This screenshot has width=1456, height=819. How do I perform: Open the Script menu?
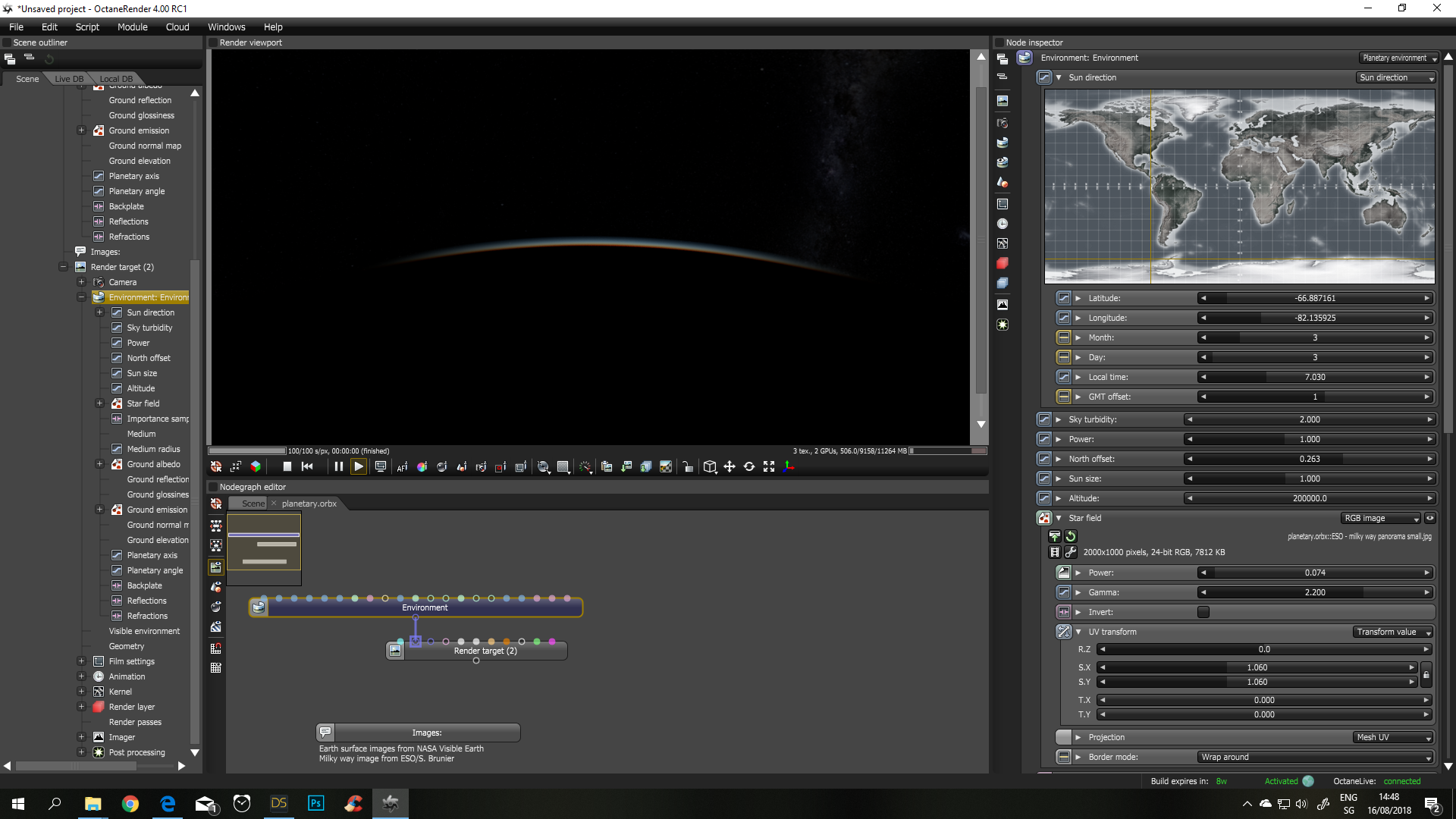tap(87, 27)
